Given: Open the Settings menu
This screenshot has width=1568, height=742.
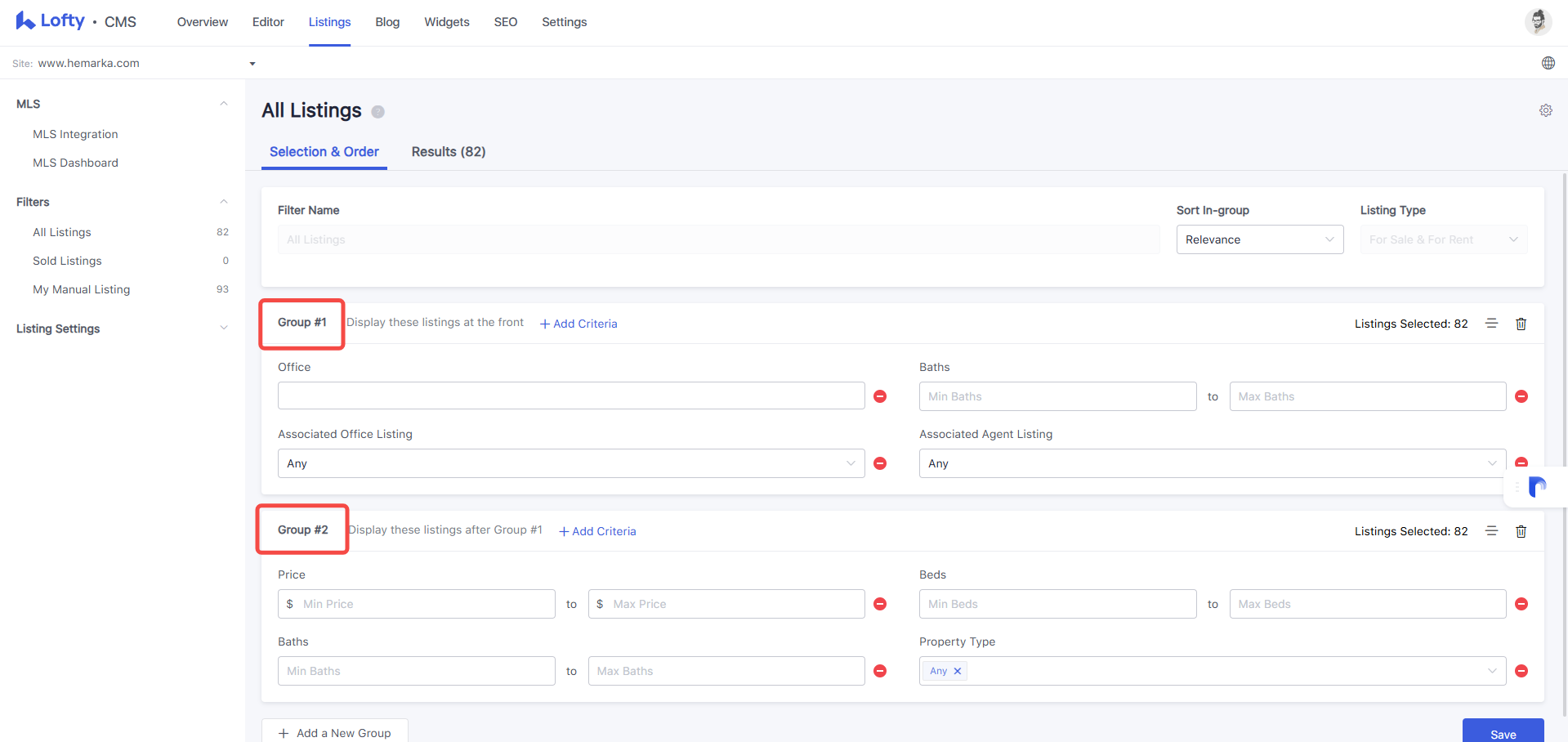Looking at the screenshot, I should [565, 22].
